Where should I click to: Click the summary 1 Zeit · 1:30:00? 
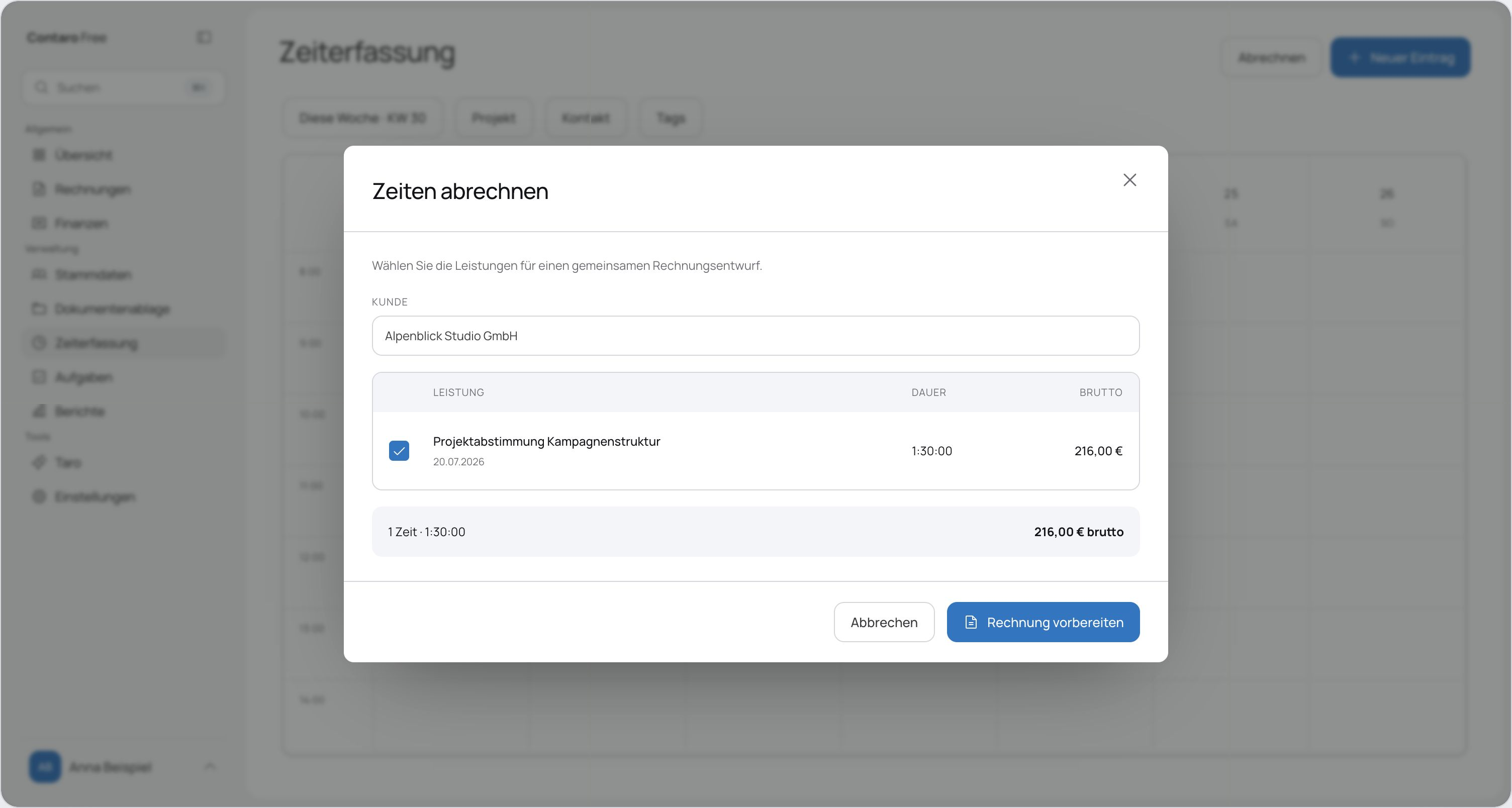tap(427, 532)
